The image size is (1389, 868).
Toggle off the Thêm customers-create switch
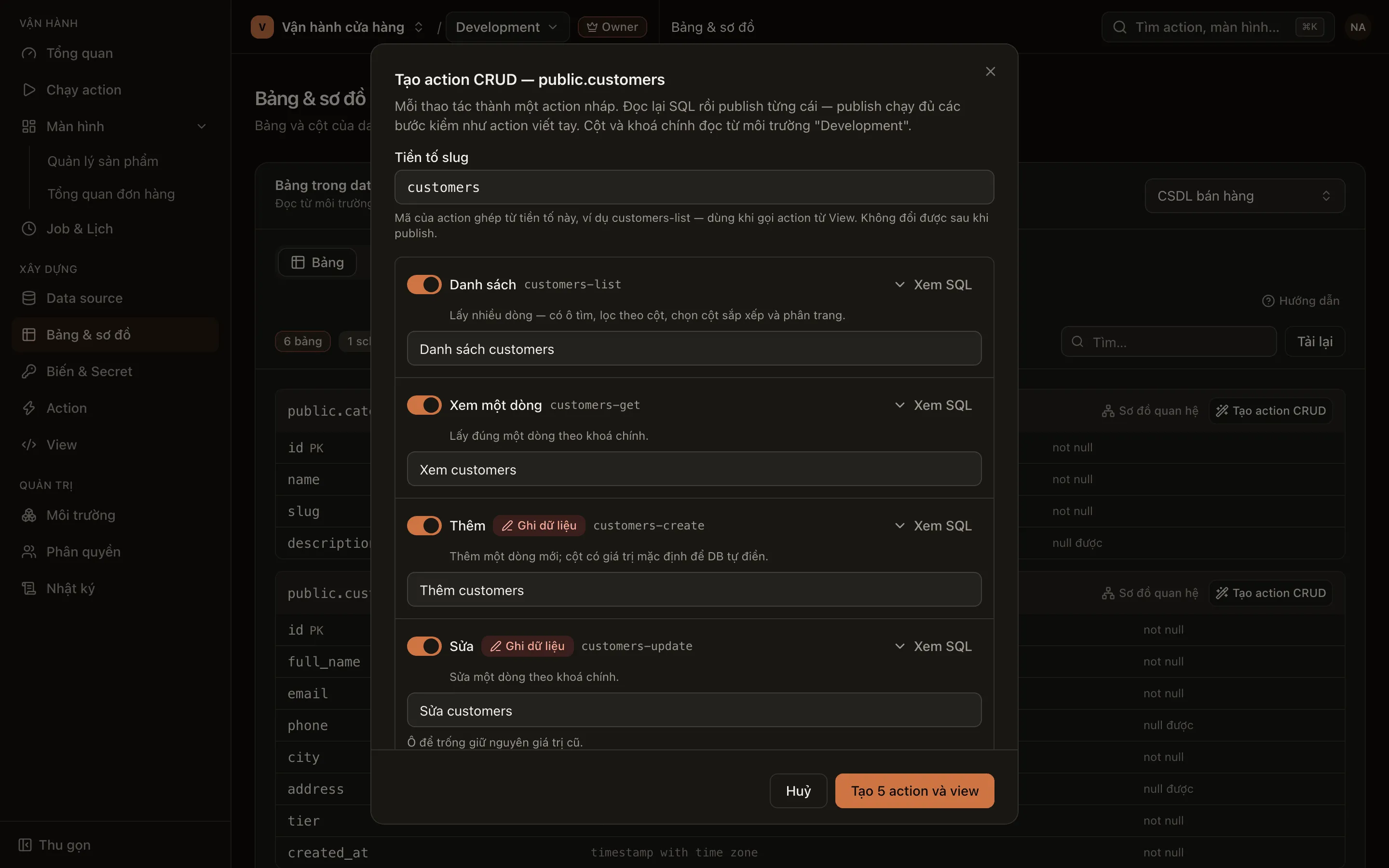pyautogui.click(x=424, y=526)
